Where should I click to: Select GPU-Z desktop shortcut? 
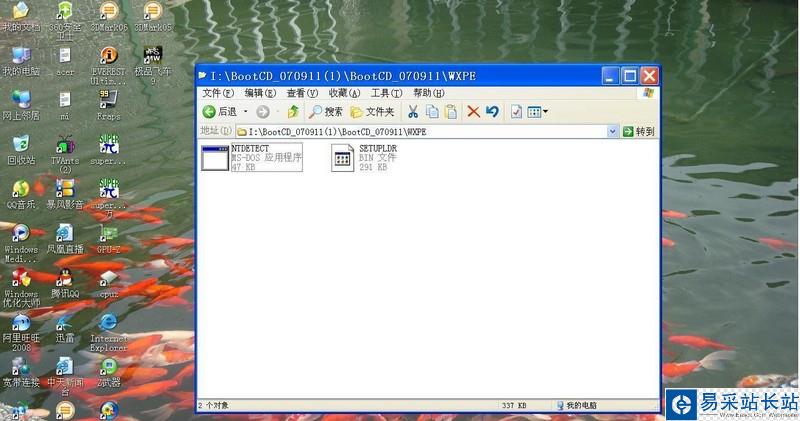point(109,239)
